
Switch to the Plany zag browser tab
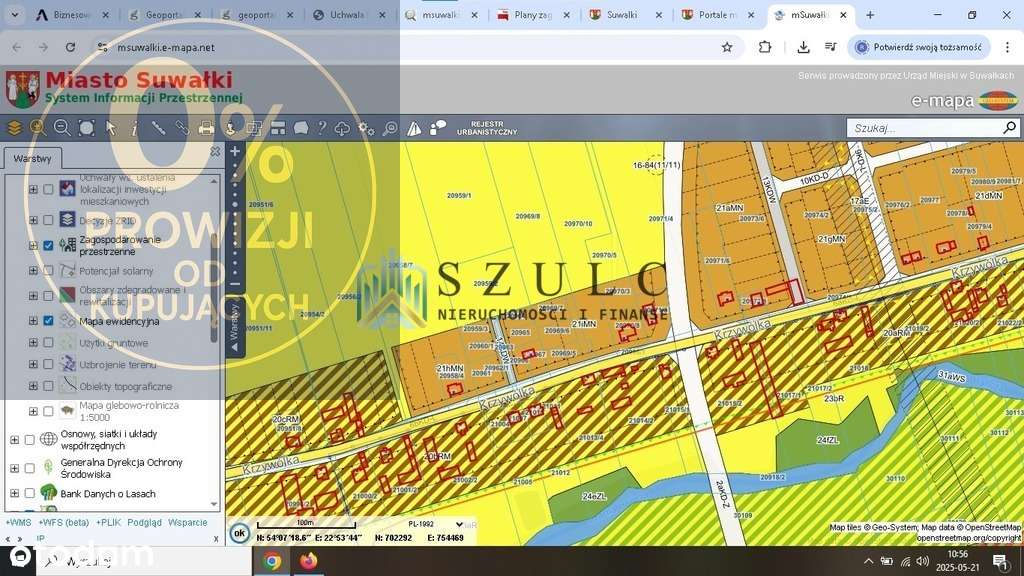coord(534,14)
